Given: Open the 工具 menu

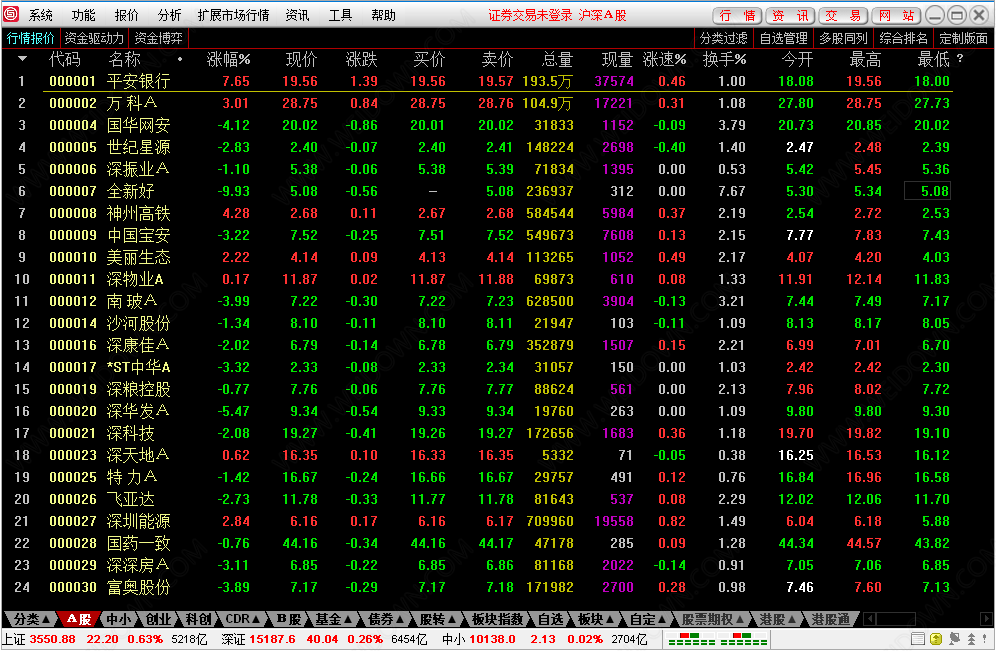Looking at the screenshot, I should 340,15.
